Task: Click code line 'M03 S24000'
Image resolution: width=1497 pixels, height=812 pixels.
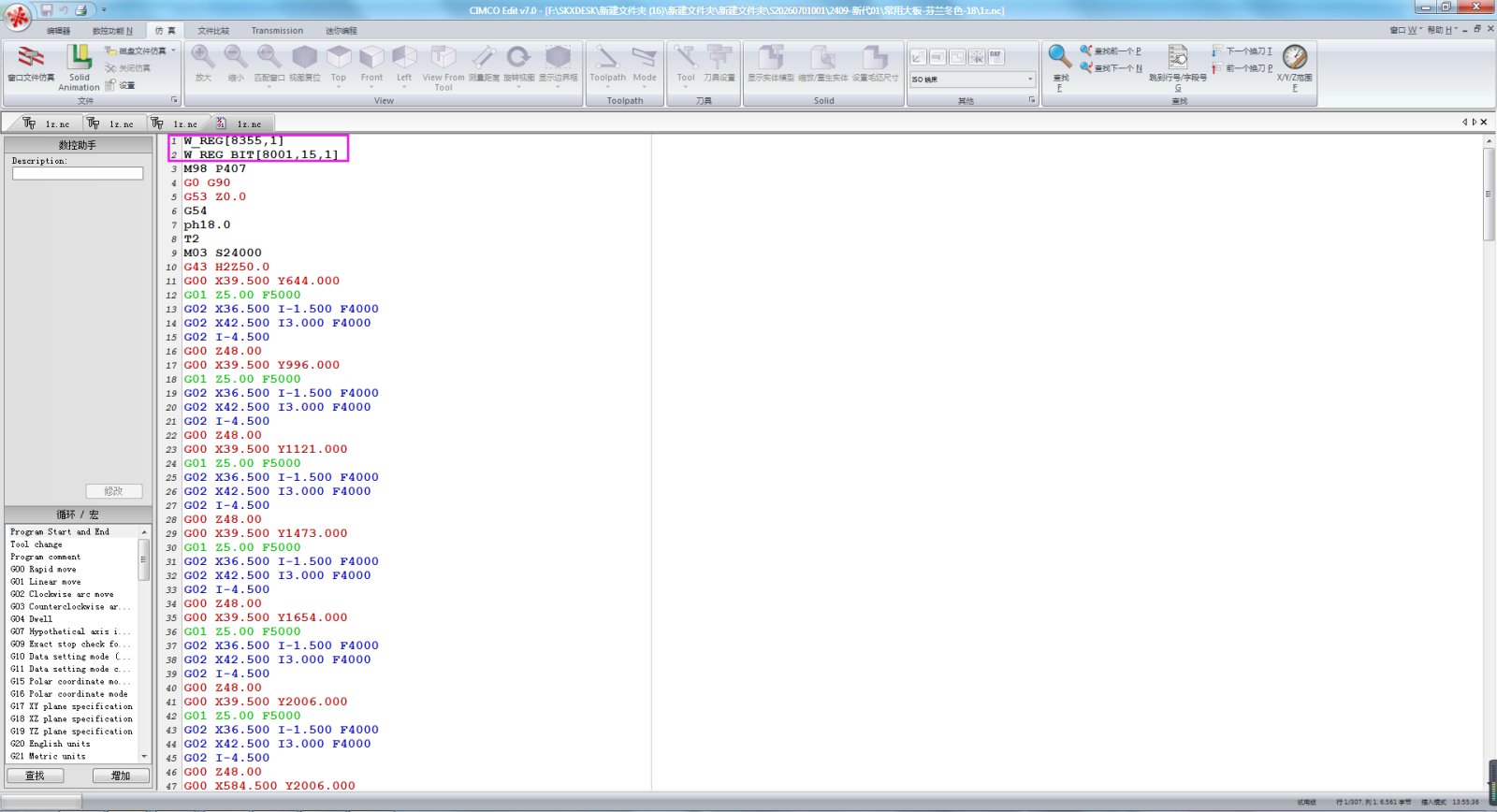Action: (x=223, y=253)
